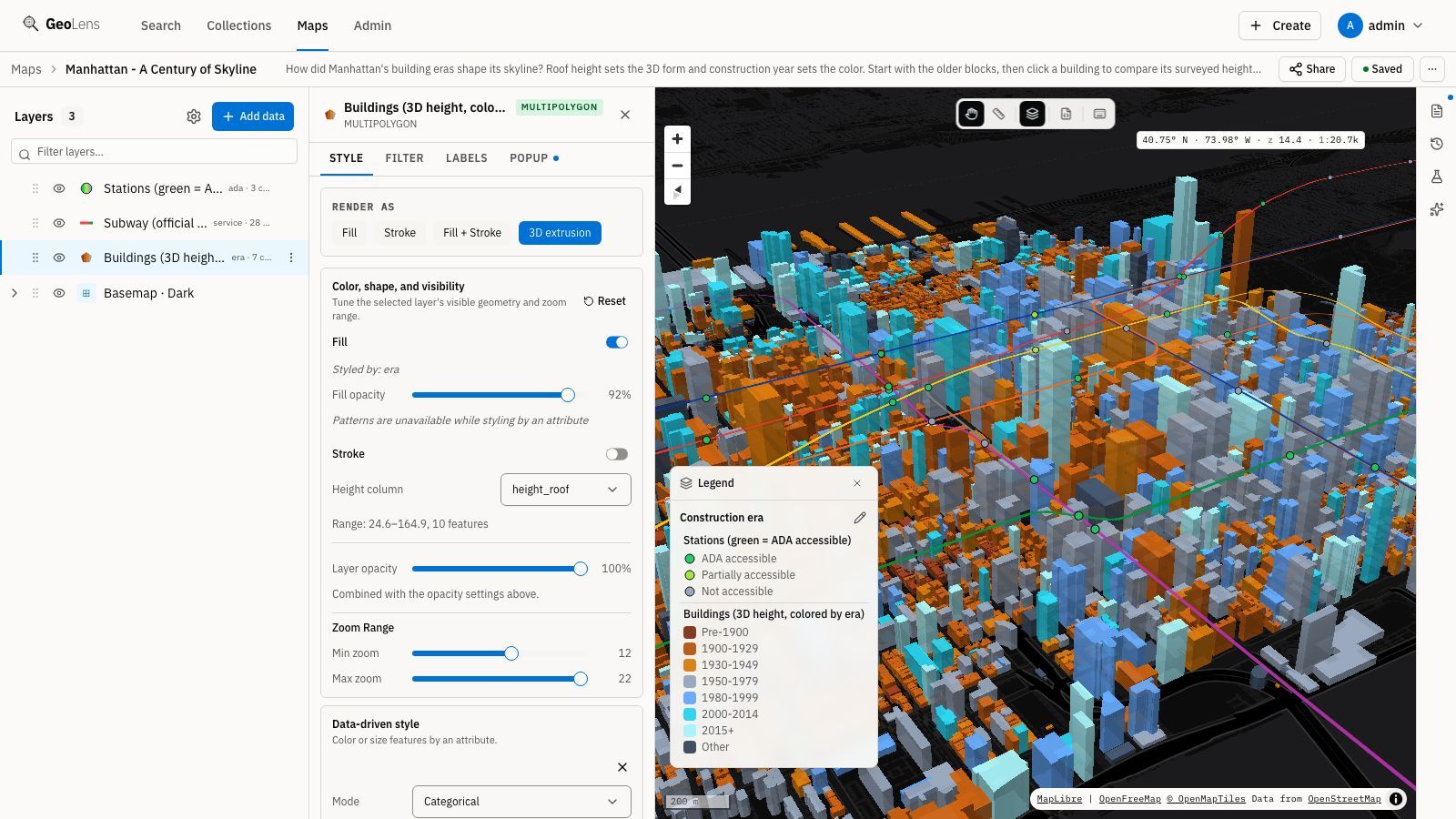Open layer settings gear icon
Screen dimensions: 1456x819
pyautogui.click(x=194, y=116)
